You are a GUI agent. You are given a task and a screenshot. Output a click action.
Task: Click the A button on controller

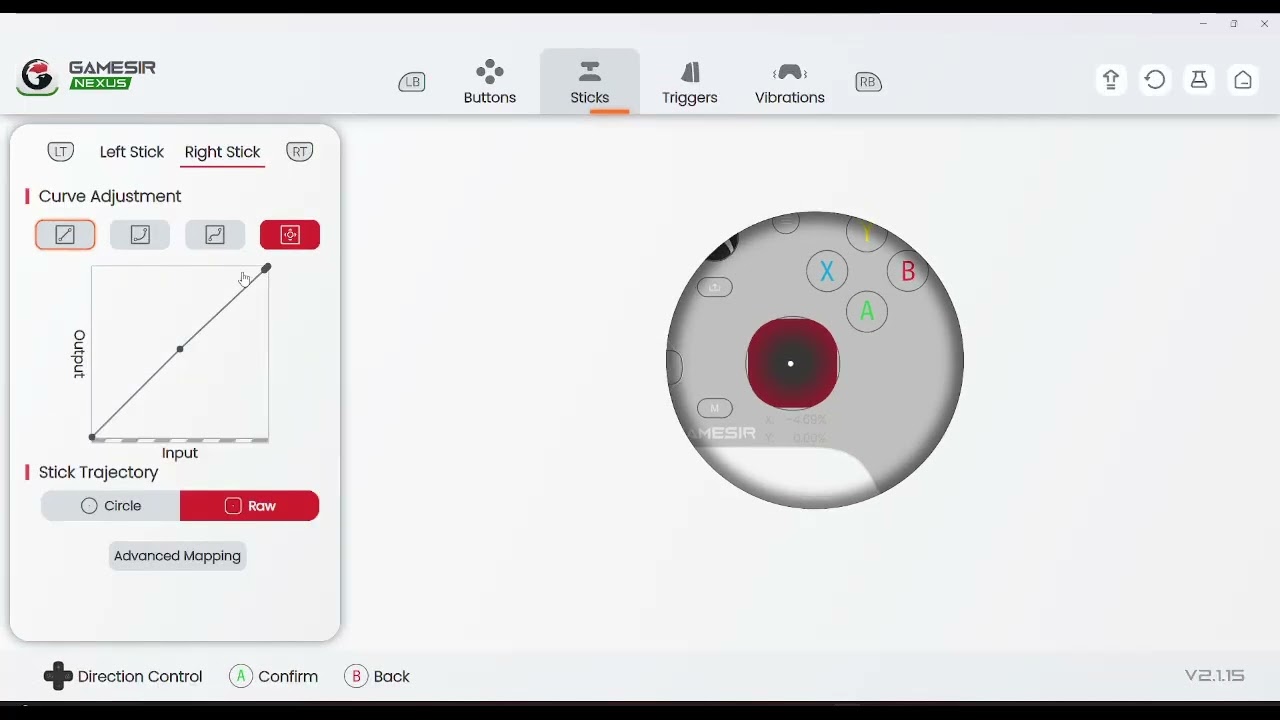click(867, 312)
